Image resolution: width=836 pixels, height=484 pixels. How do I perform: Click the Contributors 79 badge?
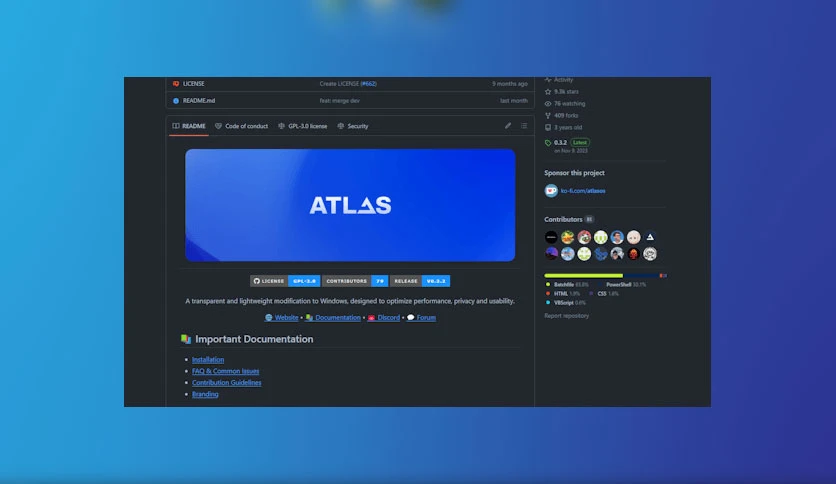(355, 281)
